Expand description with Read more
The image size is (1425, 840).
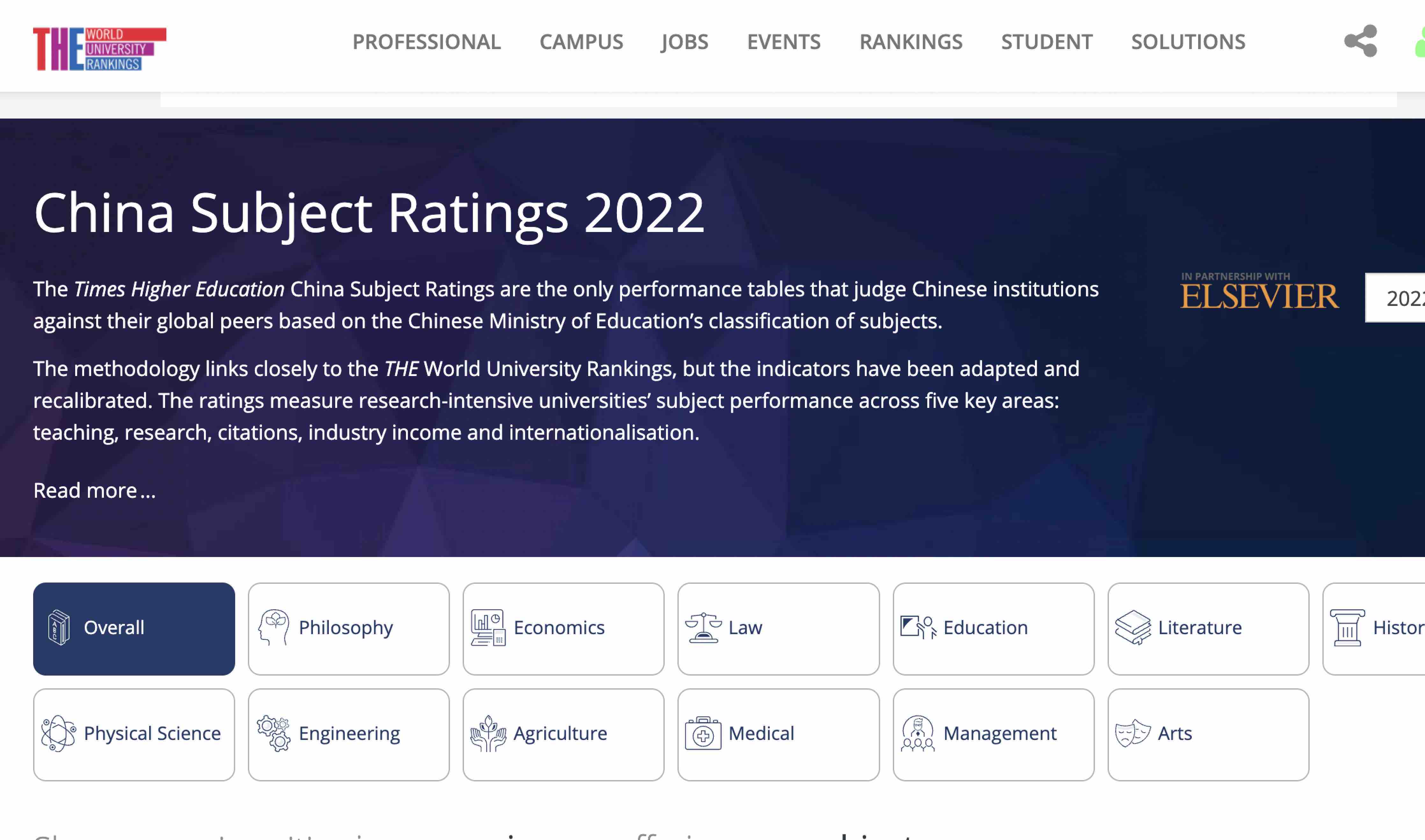pyautogui.click(x=95, y=490)
